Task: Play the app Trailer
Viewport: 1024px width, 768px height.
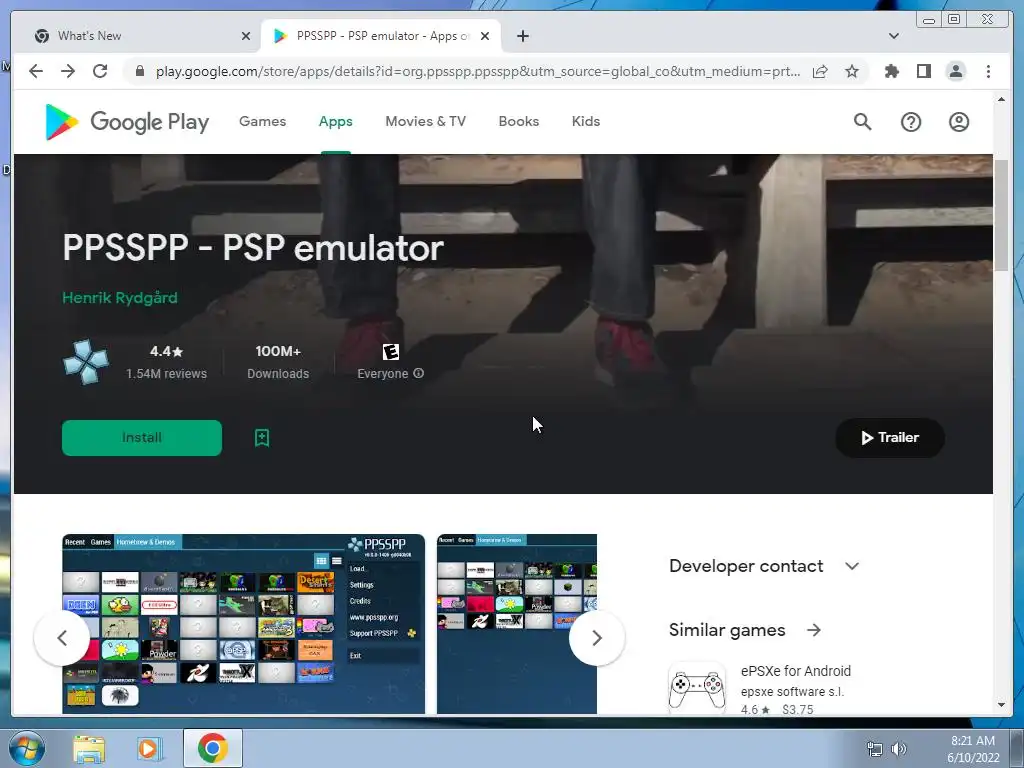Action: point(889,438)
